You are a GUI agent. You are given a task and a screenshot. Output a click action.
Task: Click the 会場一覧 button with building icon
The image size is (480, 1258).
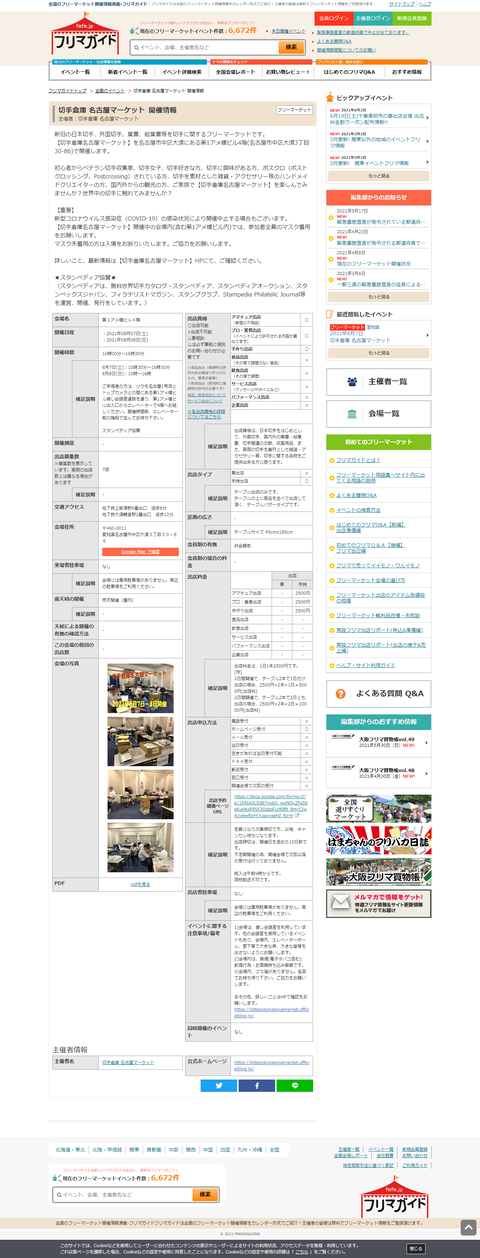coord(378,412)
